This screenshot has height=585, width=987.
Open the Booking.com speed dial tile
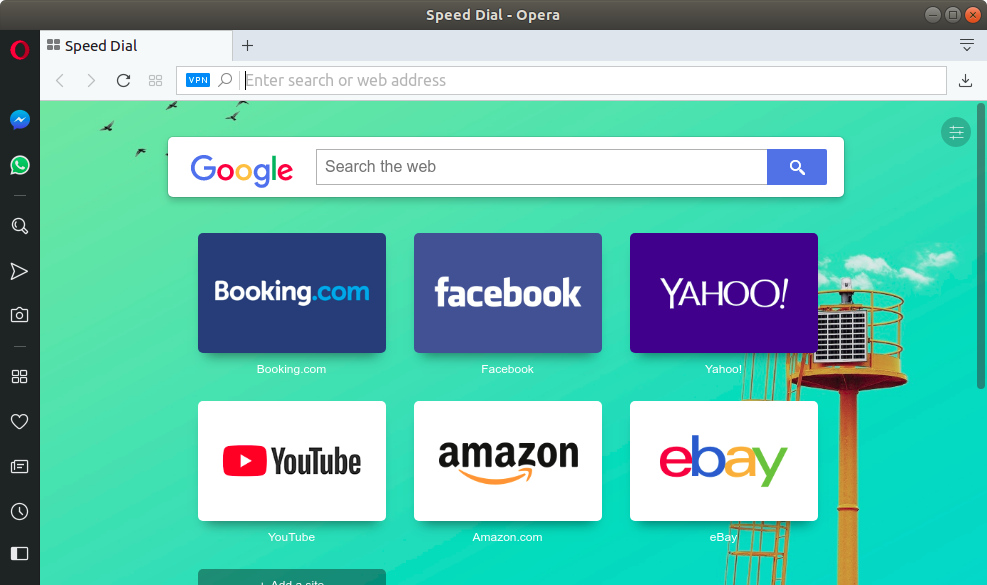point(292,293)
